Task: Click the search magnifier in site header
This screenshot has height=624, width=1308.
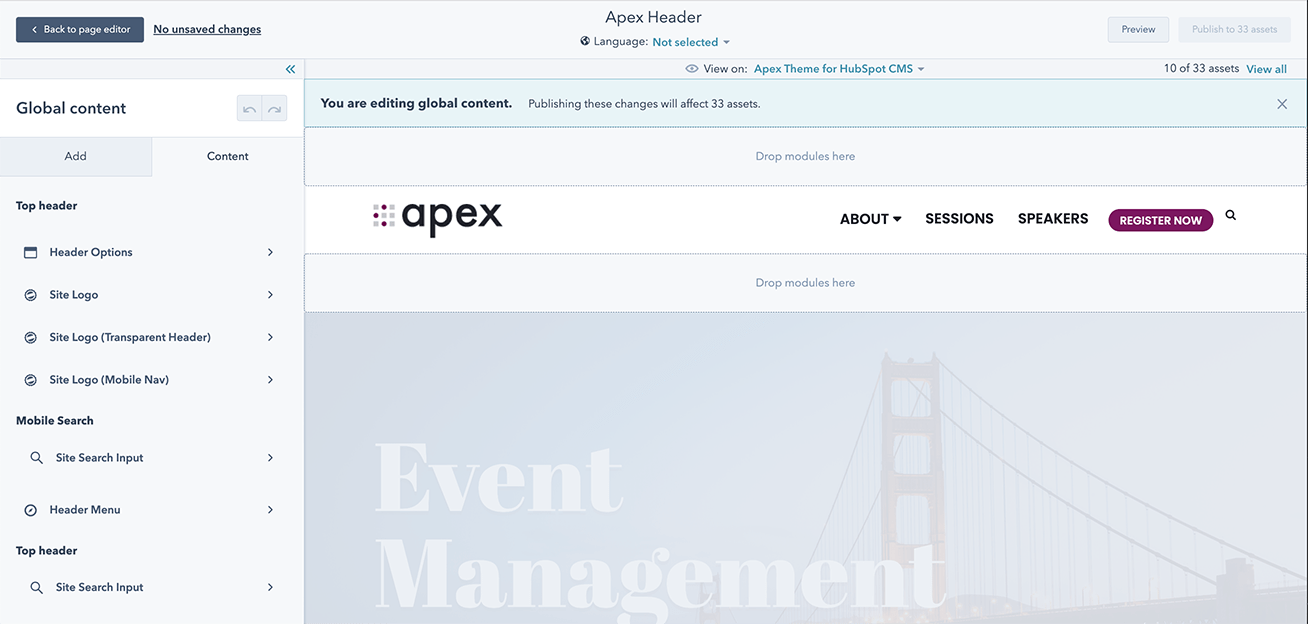Action: (x=1230, y=215)
